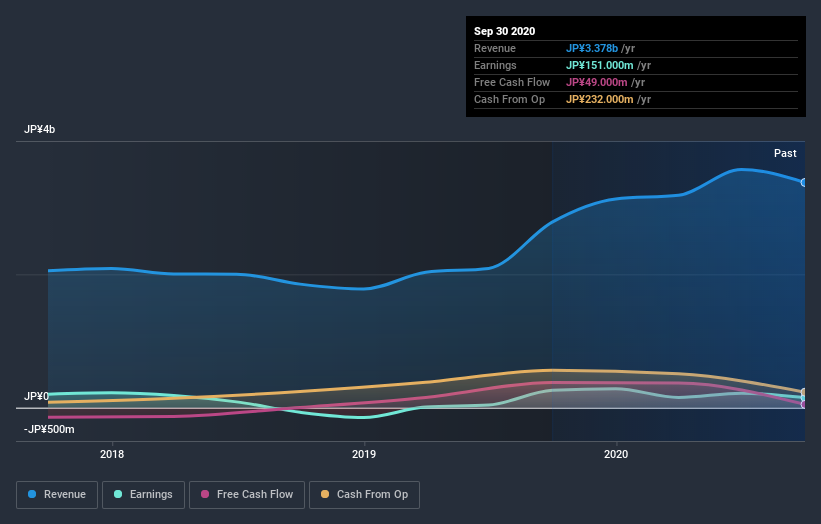Image resolution: width=821 pixels, height=524 pixels.
Task: Toggle the Revenue legend button
Action: pyautogui.click(x=57, y=495)
